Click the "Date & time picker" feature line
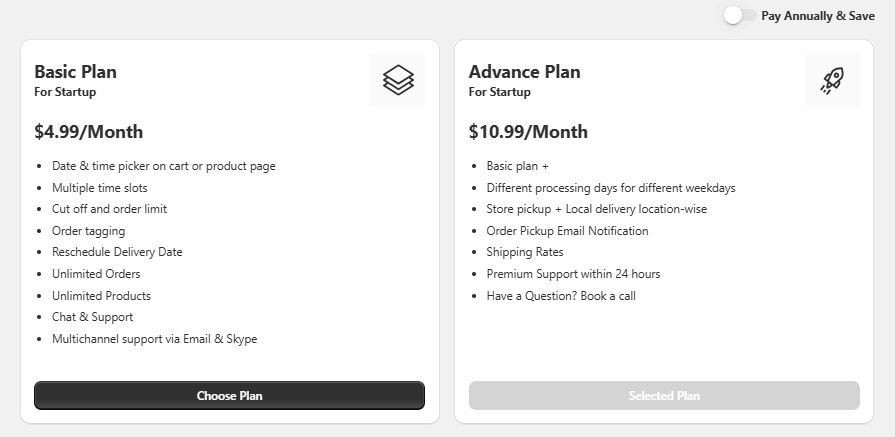This screenshot has width=895, height=437. (163, 166)
